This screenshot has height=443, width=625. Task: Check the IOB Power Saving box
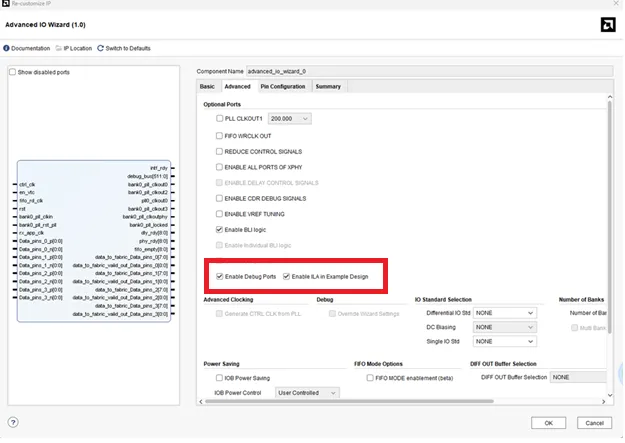click(x=220, y=378)
